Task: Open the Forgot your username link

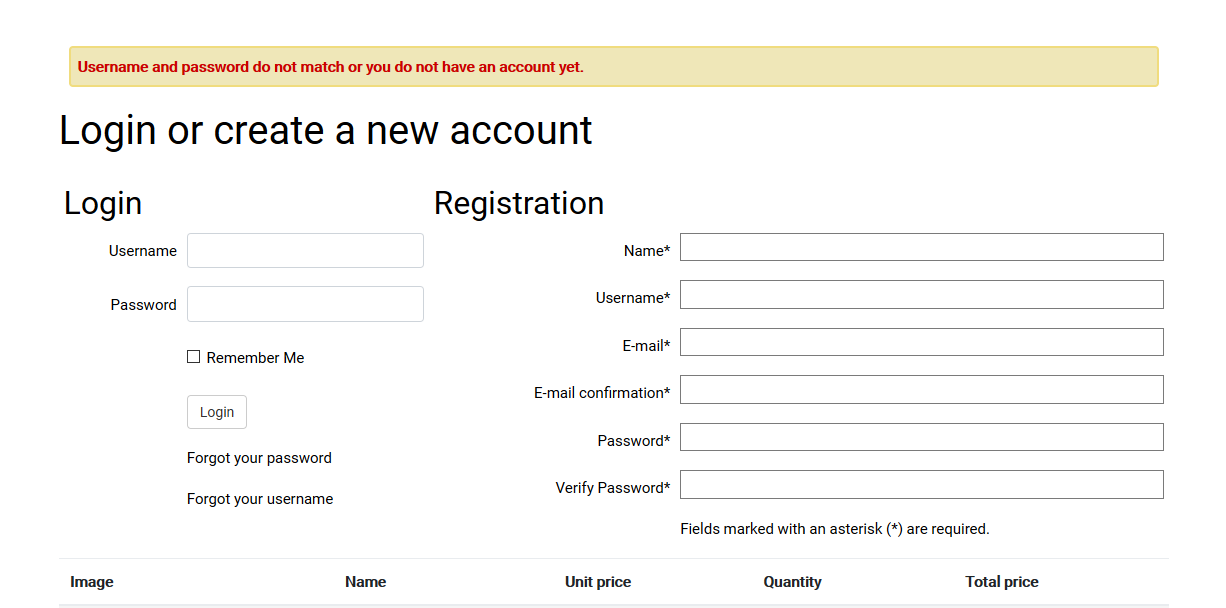Action: click(260, 499)
